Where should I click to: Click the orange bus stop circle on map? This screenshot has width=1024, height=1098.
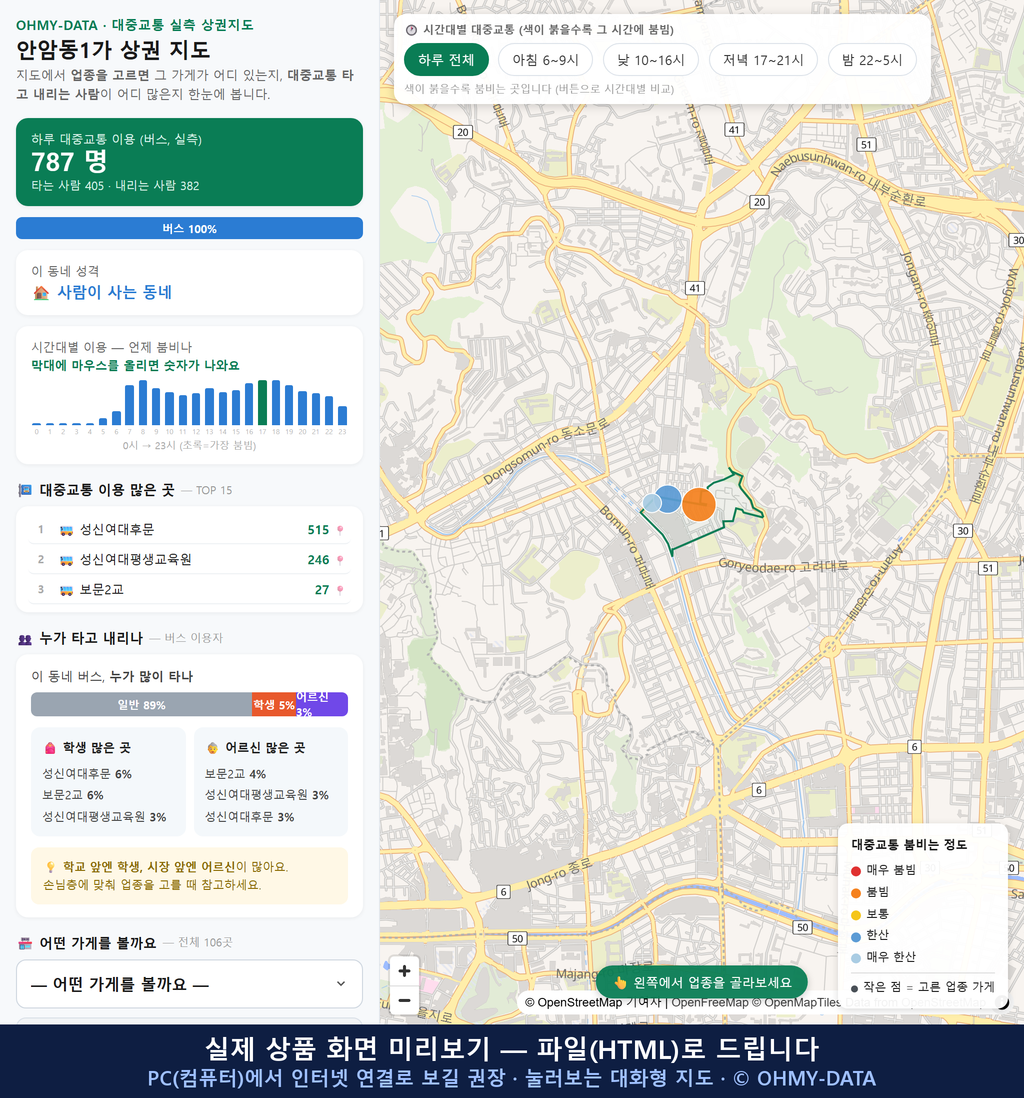[698, 504]
